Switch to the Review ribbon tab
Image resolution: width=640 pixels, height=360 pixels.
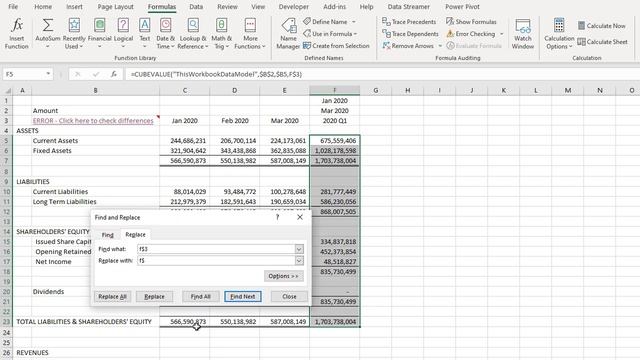tap(227, 7)
